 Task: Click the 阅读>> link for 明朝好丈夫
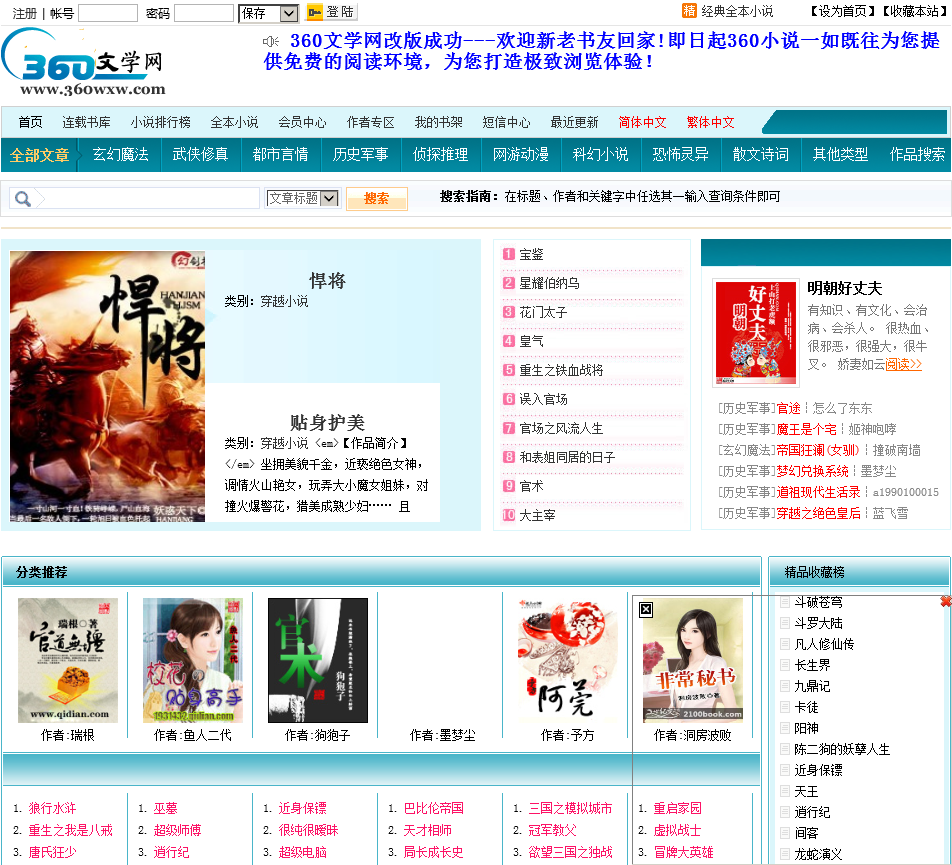pyautogui.click(x=903, y=364)
